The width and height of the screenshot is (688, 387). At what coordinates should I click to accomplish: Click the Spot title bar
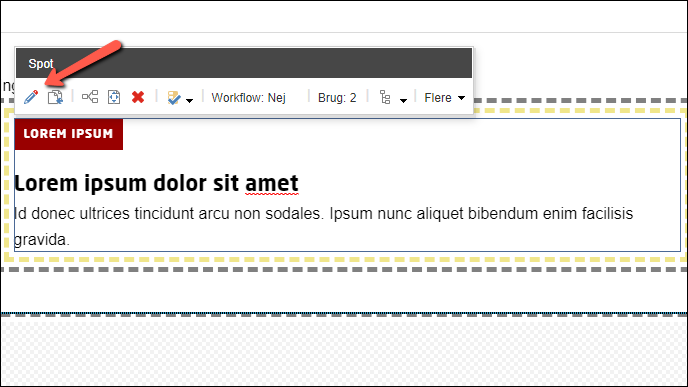click(244, 63)
